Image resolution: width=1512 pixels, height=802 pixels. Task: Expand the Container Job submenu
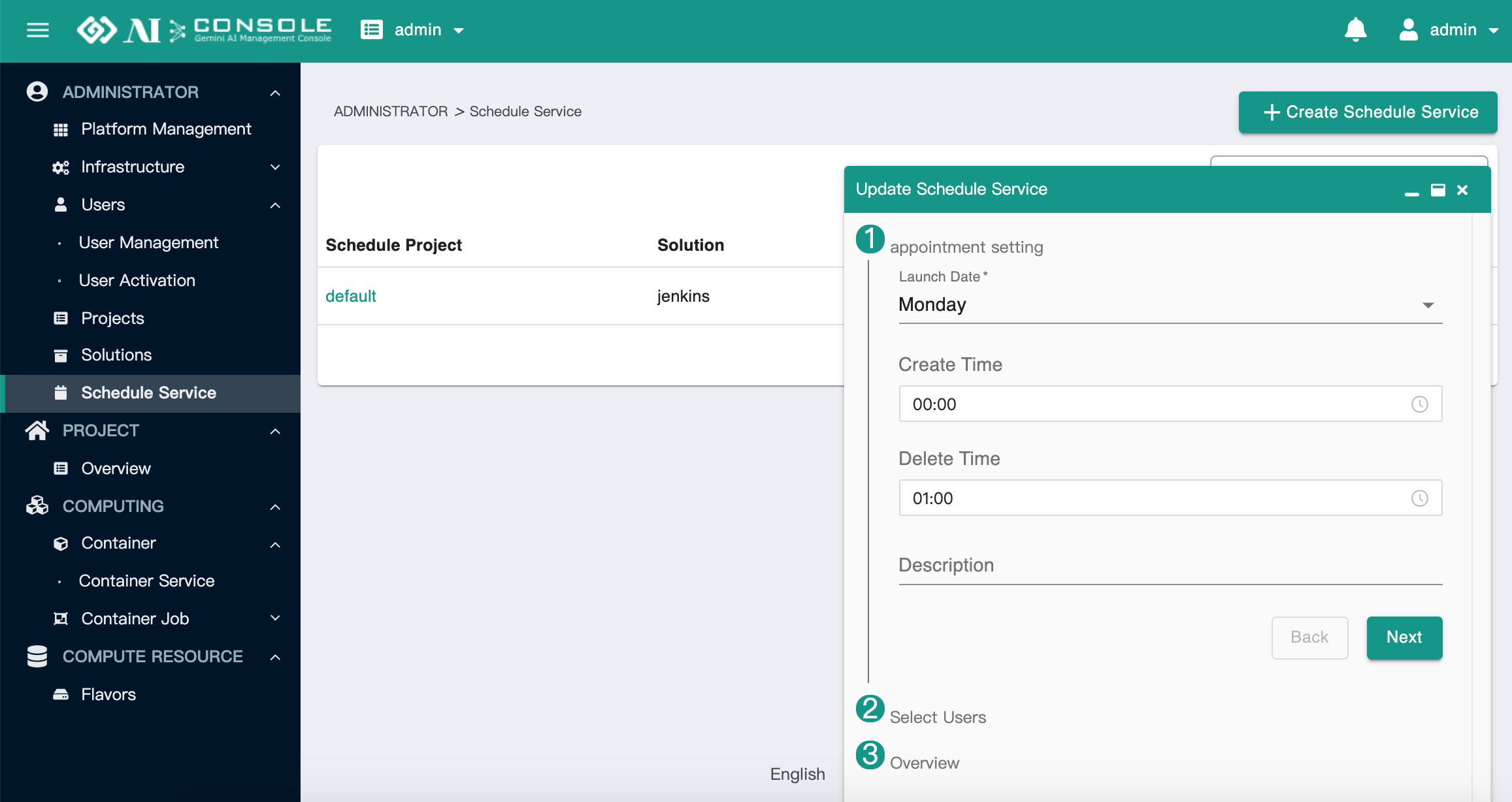coord(275,618)
